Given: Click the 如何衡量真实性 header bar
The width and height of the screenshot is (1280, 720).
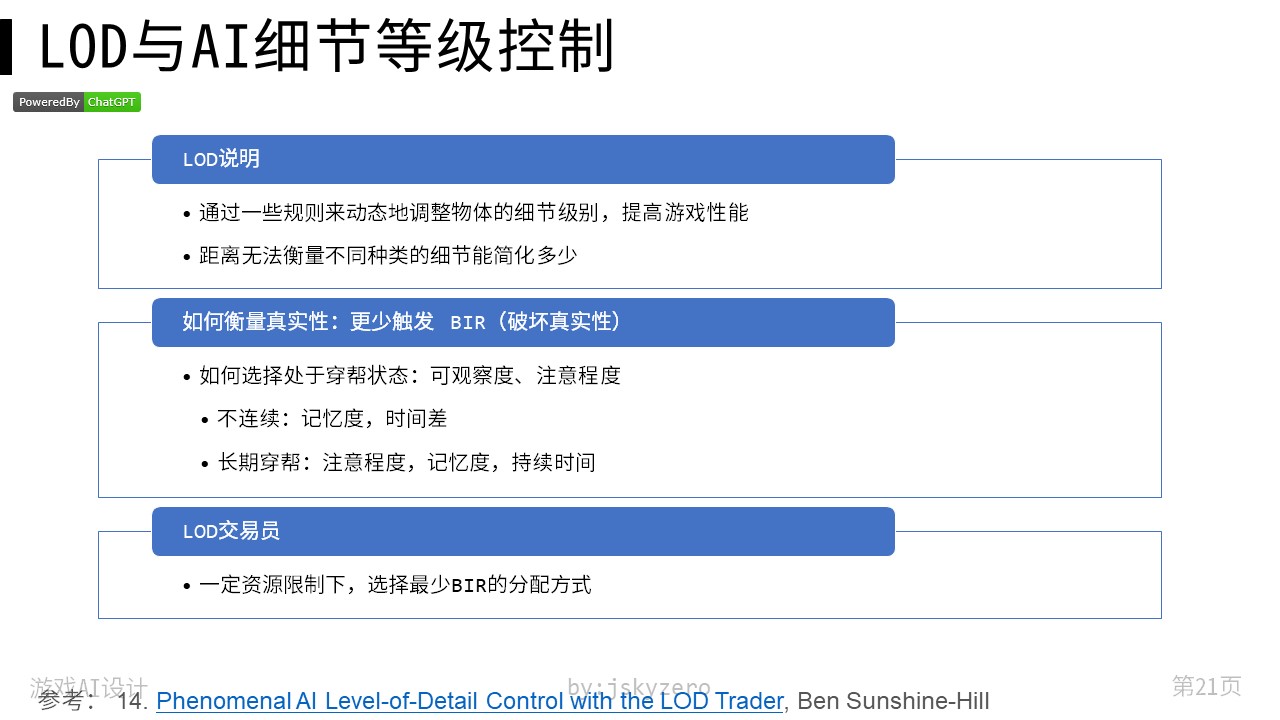Looking at the screenshot, I should point(522,322).
